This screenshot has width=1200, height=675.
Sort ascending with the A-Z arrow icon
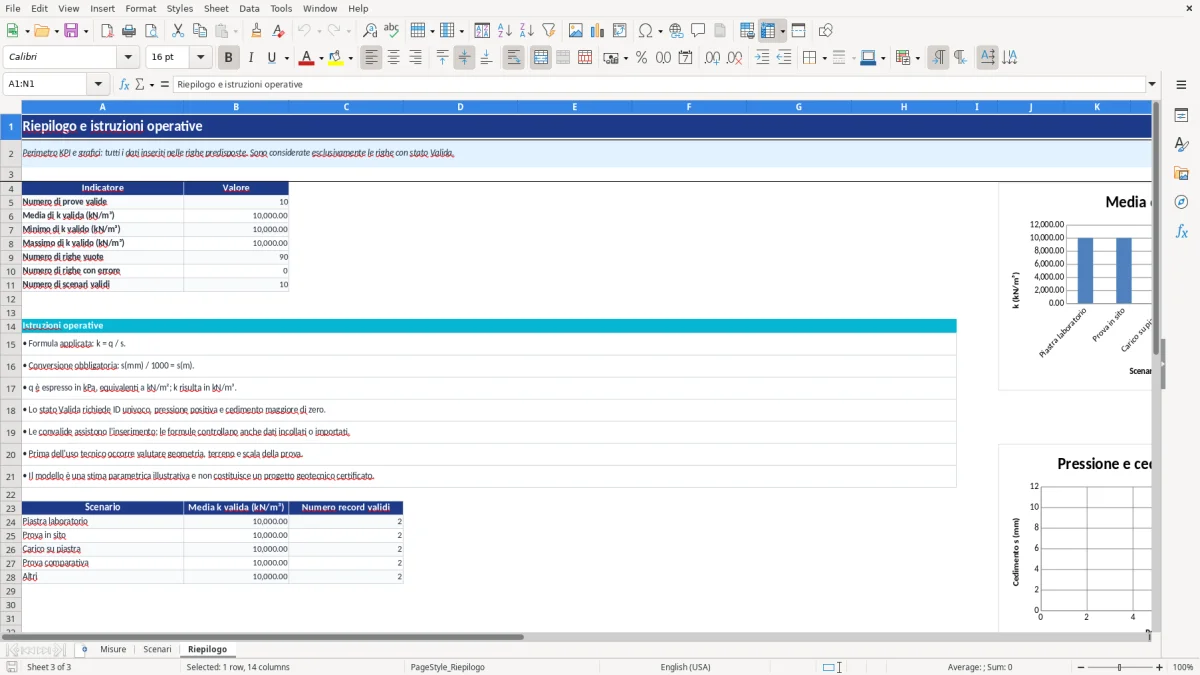504,31
